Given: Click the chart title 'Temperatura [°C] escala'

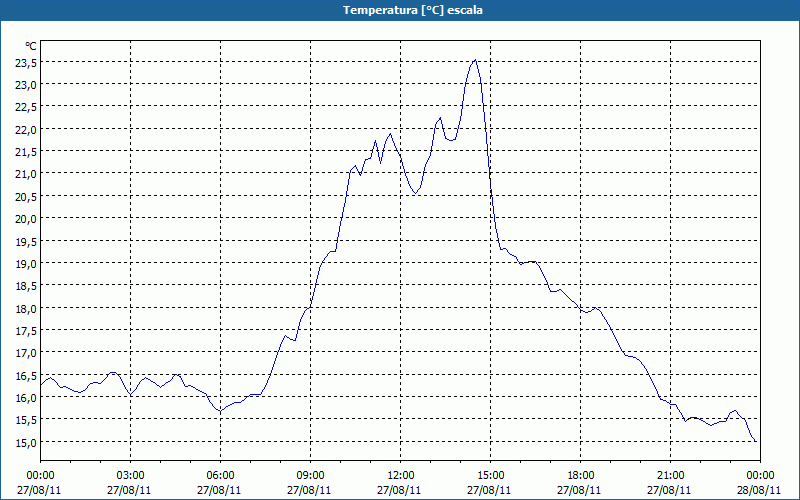Looking at the screenshot, I should click(x=413, y=10).
